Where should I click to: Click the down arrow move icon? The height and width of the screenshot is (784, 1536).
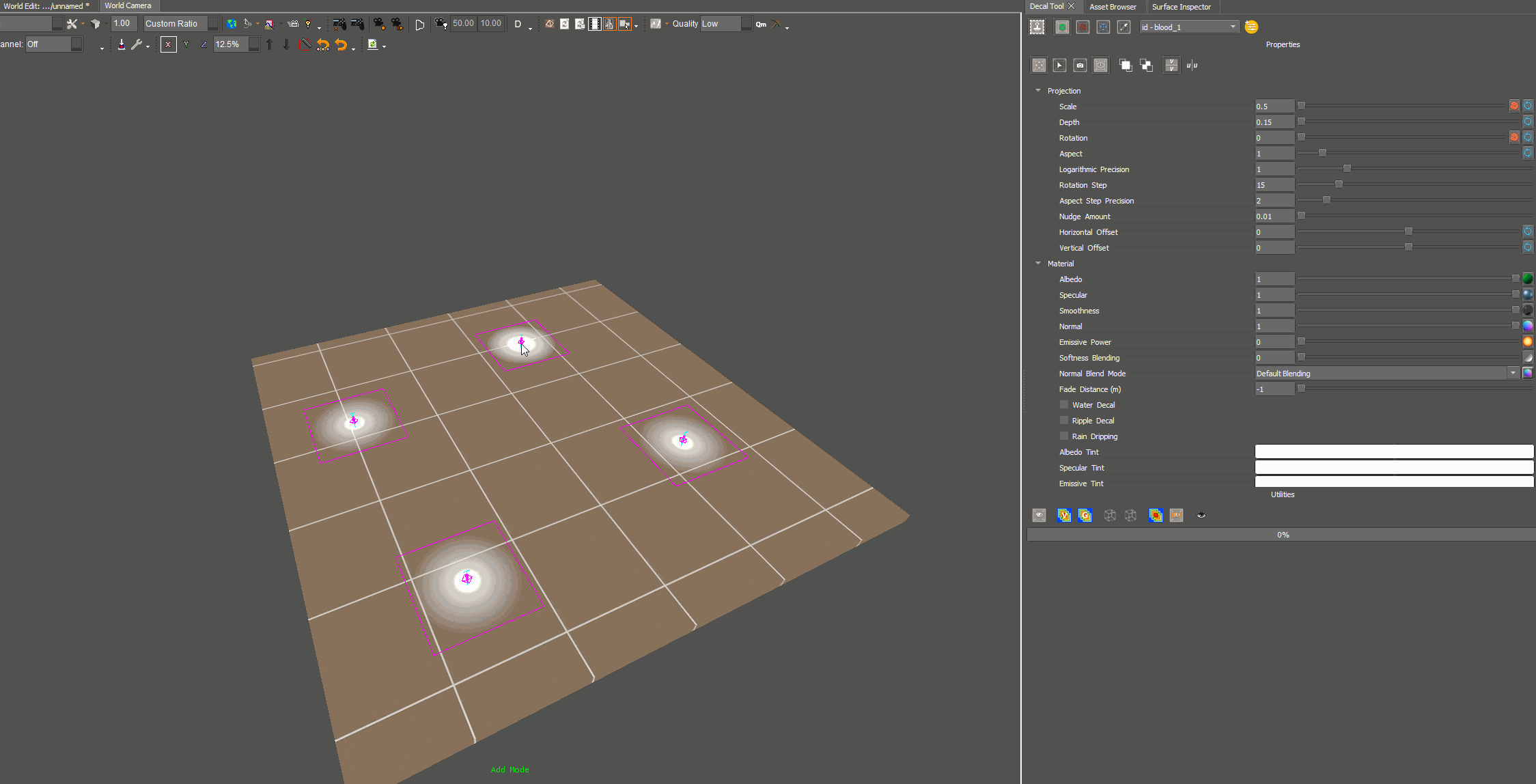coord(286,44)
